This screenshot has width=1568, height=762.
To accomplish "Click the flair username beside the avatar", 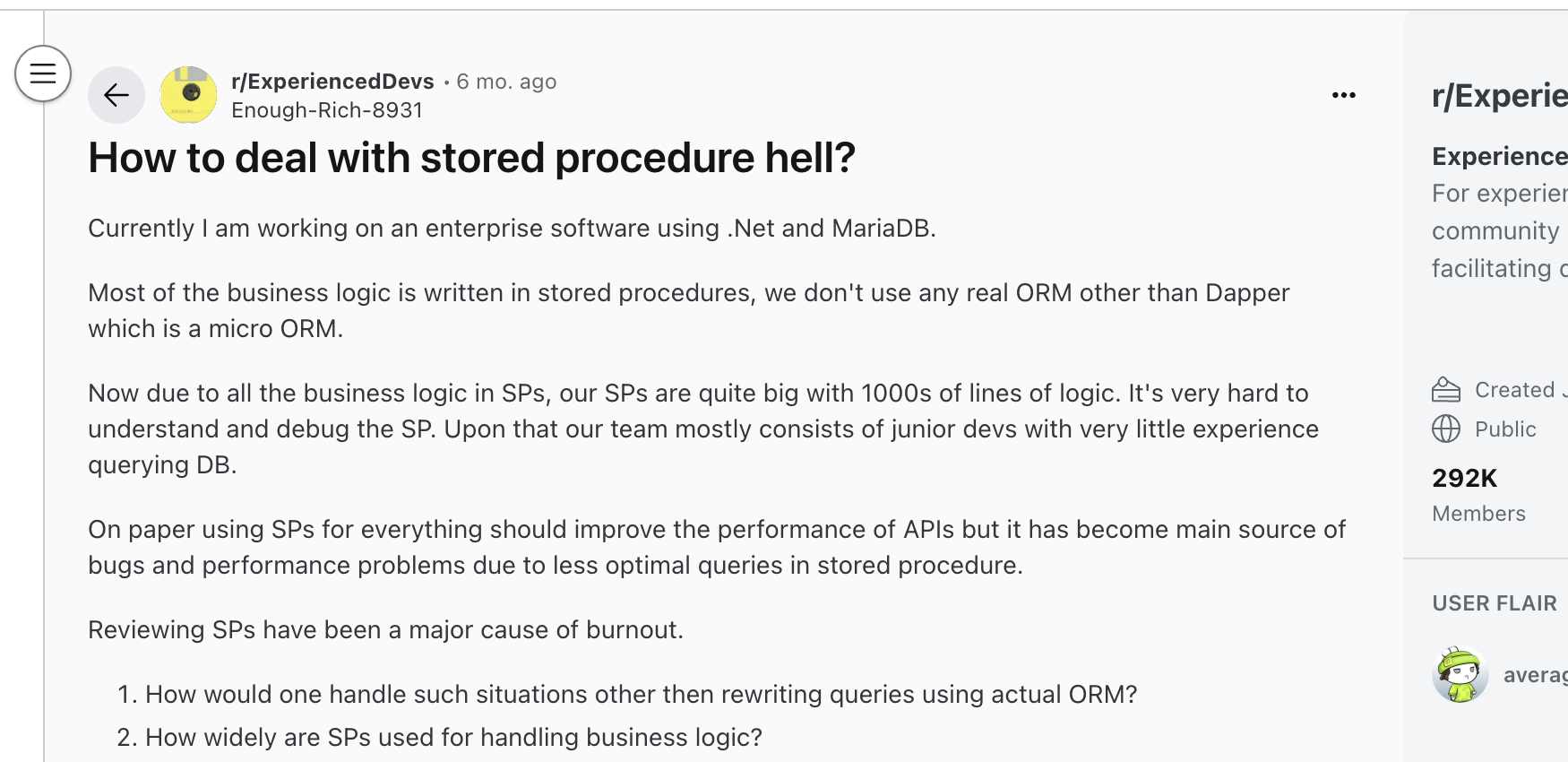I will 1535,674.
